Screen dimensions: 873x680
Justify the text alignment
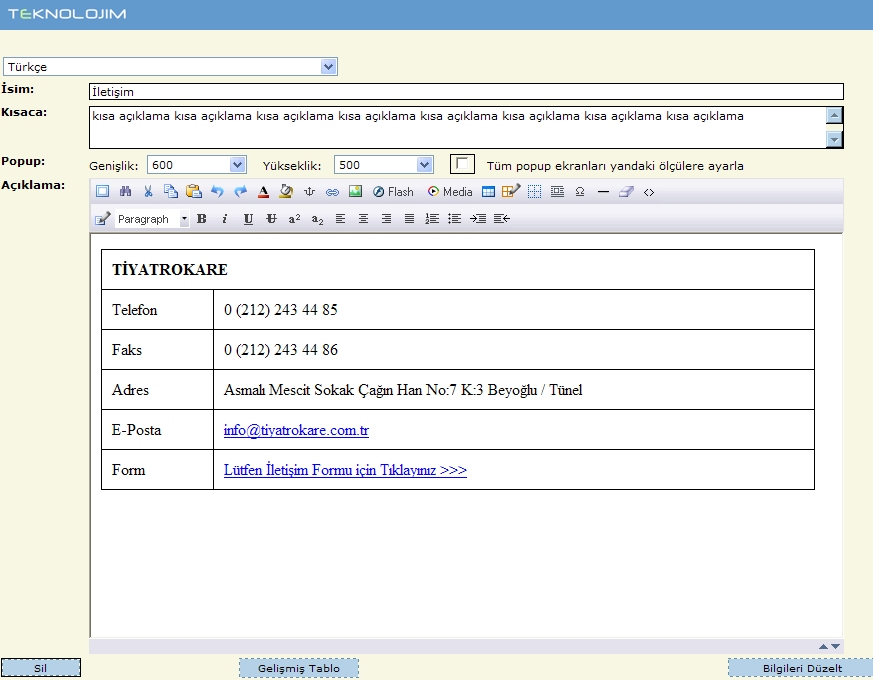click(409, 219)
